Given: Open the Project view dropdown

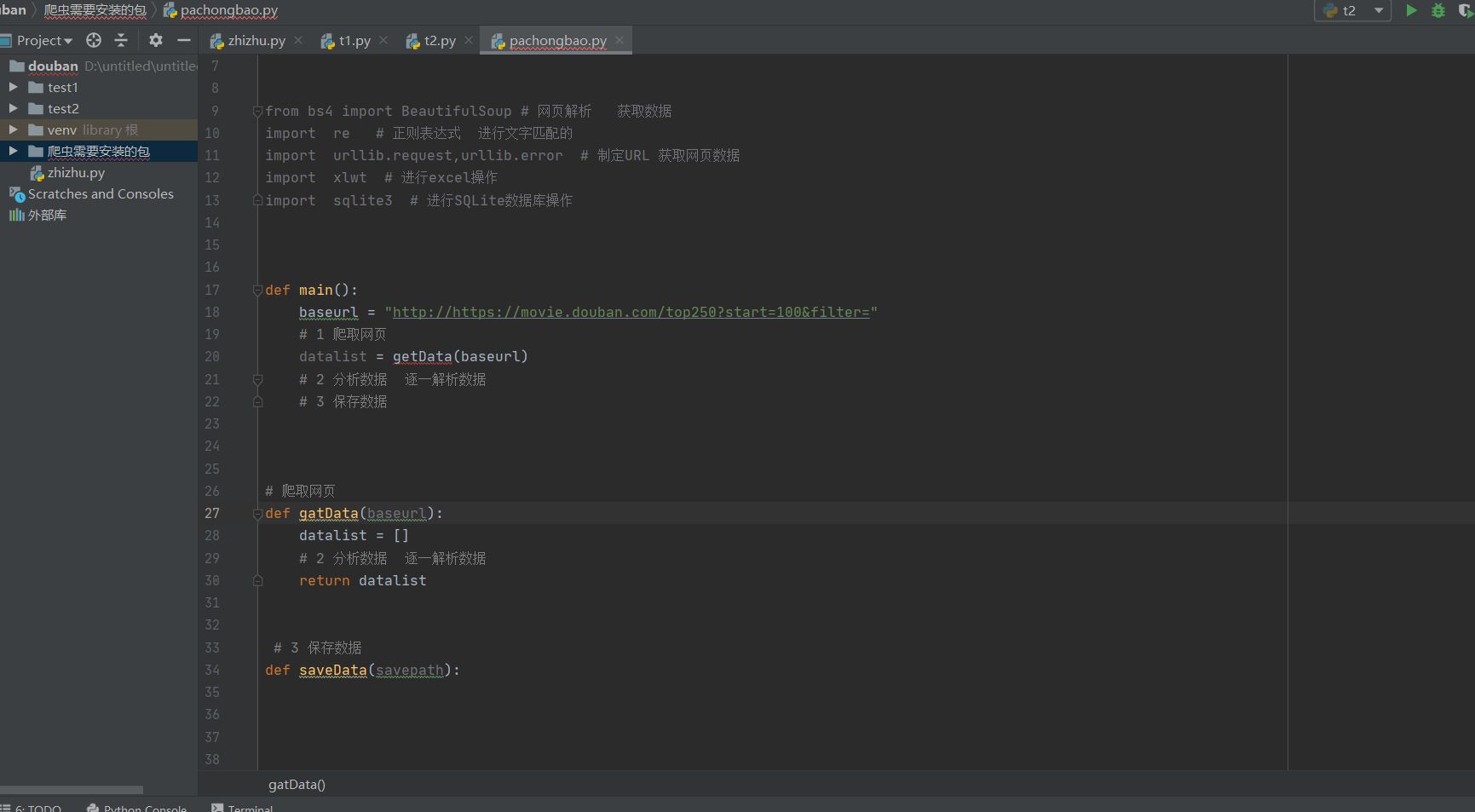Looking at the screenshot, I should coord(44,40).
